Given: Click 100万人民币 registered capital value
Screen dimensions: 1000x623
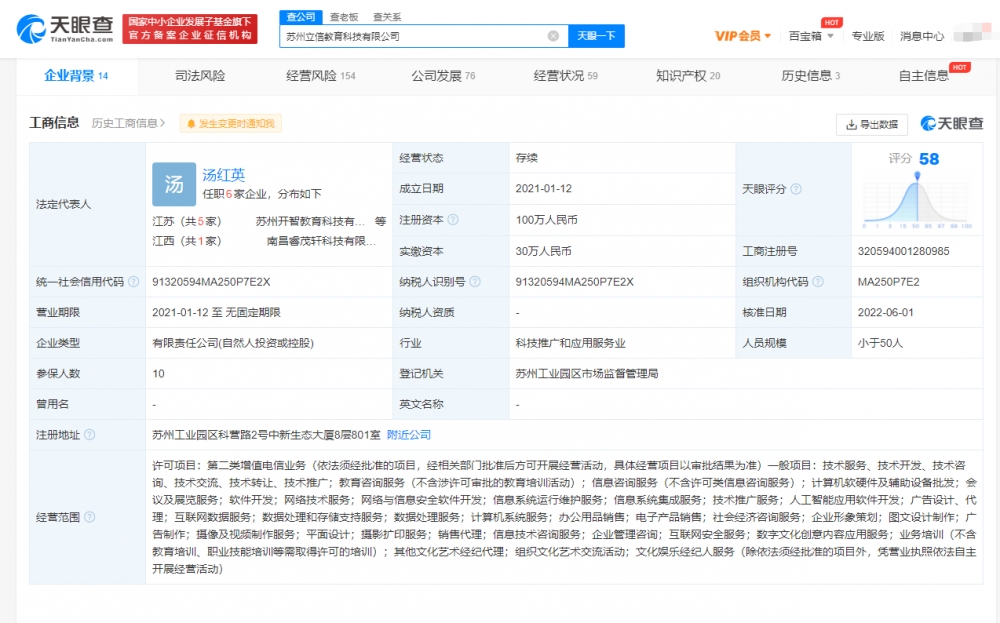Looking at the screenshot, I should (547, 220).
